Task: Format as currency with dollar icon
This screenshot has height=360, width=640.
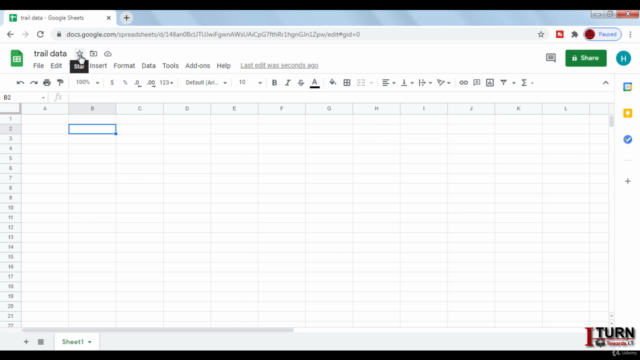Action: coord(112,83)
